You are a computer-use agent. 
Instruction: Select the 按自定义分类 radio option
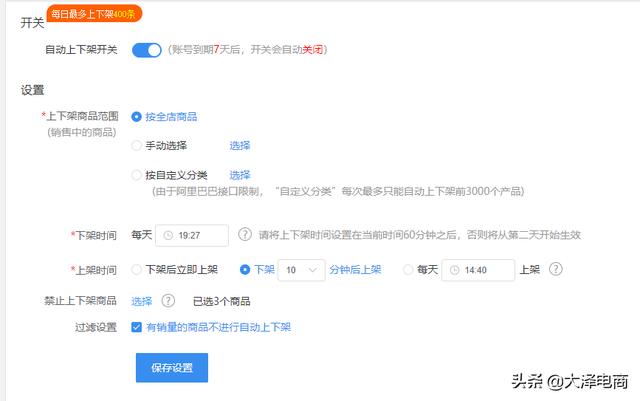[x=137, y=175]
